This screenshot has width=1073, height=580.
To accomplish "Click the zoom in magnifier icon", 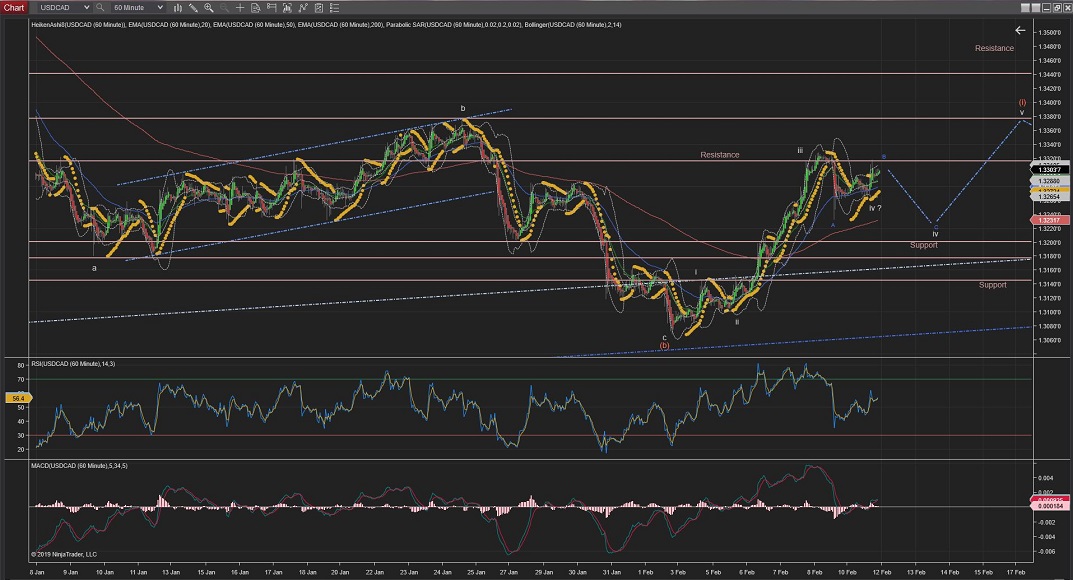I will coord(208,7).
